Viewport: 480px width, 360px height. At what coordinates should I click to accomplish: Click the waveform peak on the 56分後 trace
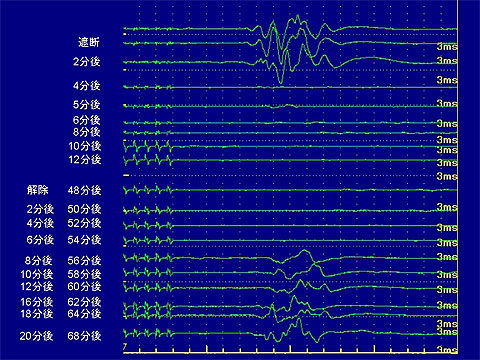click(304, 251)
